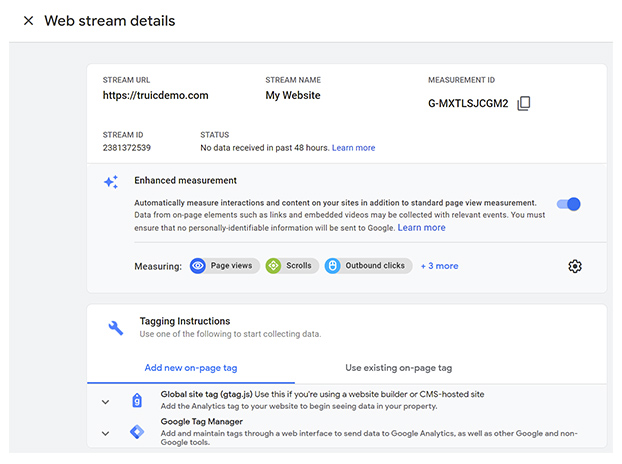Copy the Measurement ID with the copy icon
The image size is (622, 464).
524,103
